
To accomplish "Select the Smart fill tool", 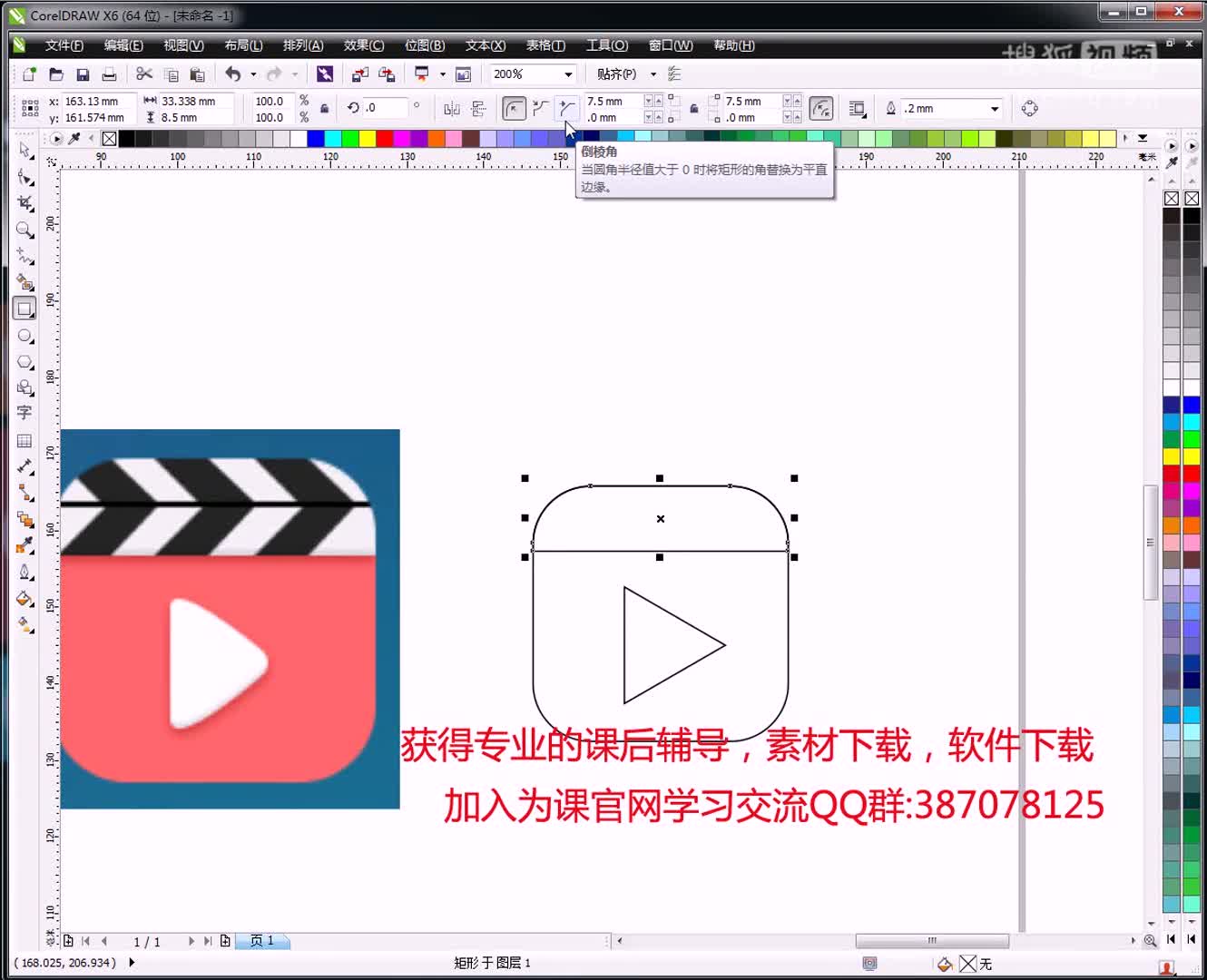I will pos(25,282).
